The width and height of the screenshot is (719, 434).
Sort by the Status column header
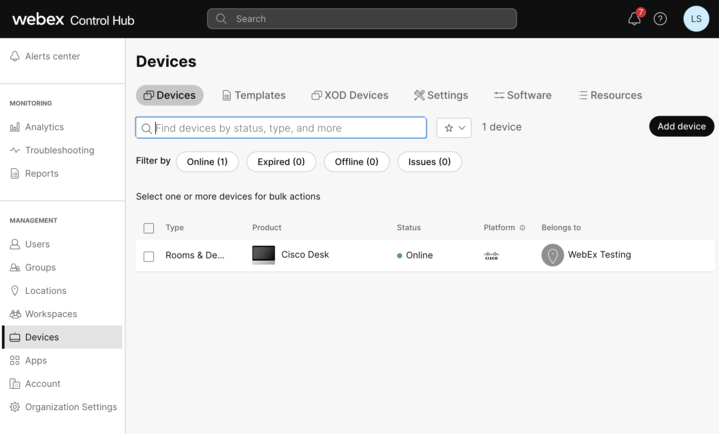pyautogui.click(x=409, y=228)
